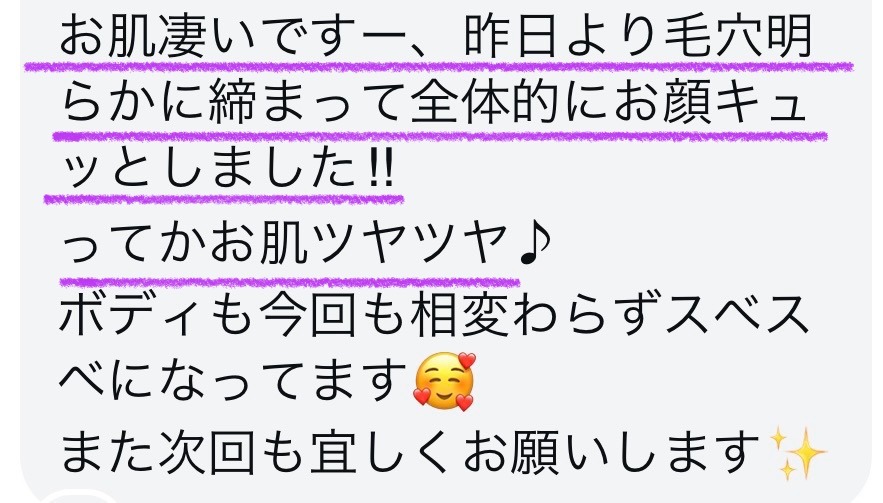Select the purple underline beneath the first line
The width and height of the screenshot is (883, 503).
(x=439, y=66)
